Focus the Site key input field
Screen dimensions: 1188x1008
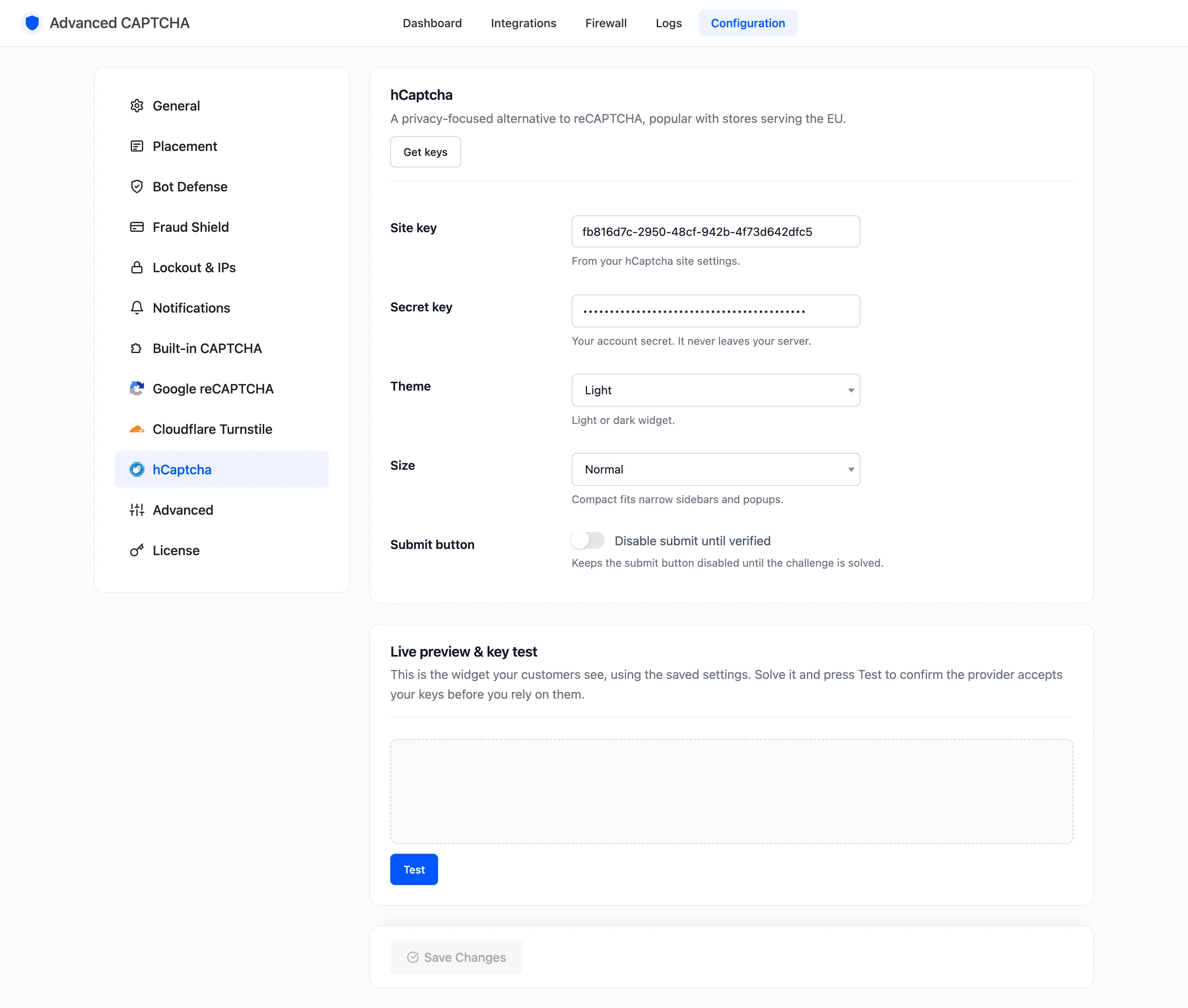pyautogui.click(x=715, y=231)
